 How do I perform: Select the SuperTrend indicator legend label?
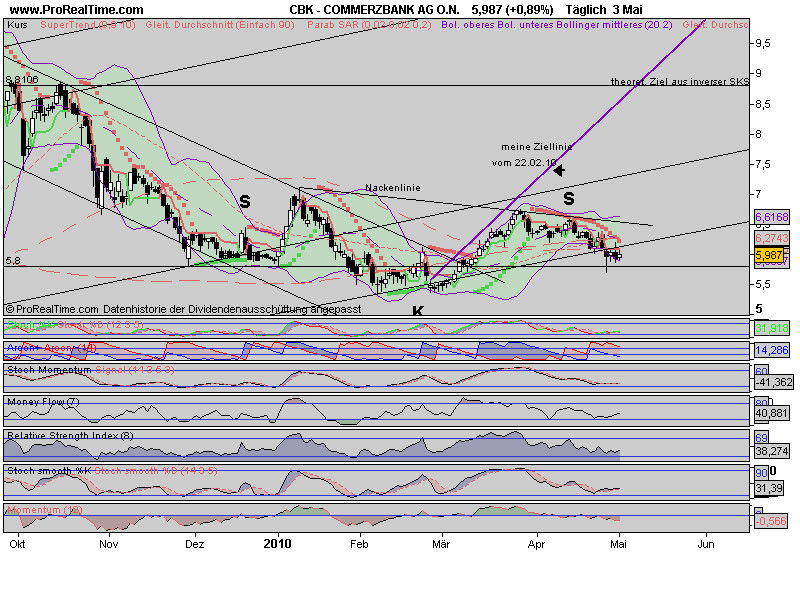pos(88,24)
